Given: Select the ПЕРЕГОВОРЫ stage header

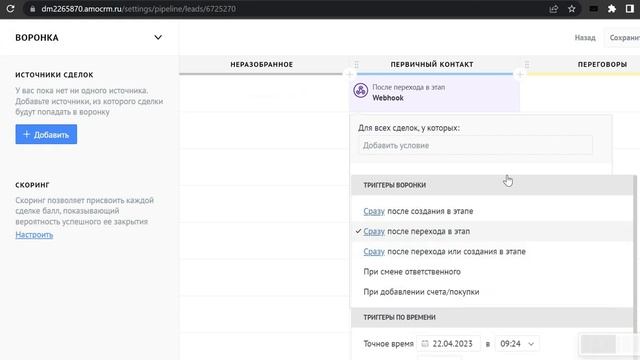Looking at the screenshot, I should click(x=602, y=64).
